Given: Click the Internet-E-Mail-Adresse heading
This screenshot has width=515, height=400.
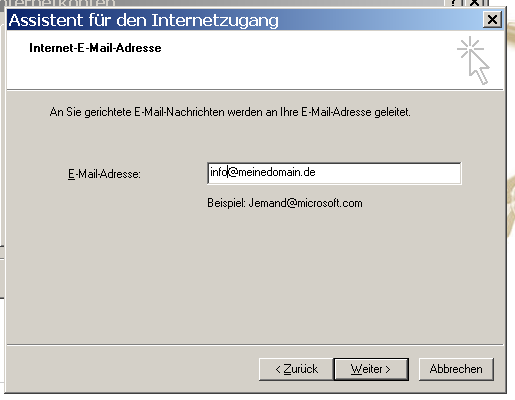Looking at the screenshot, I should click(95, 48).
